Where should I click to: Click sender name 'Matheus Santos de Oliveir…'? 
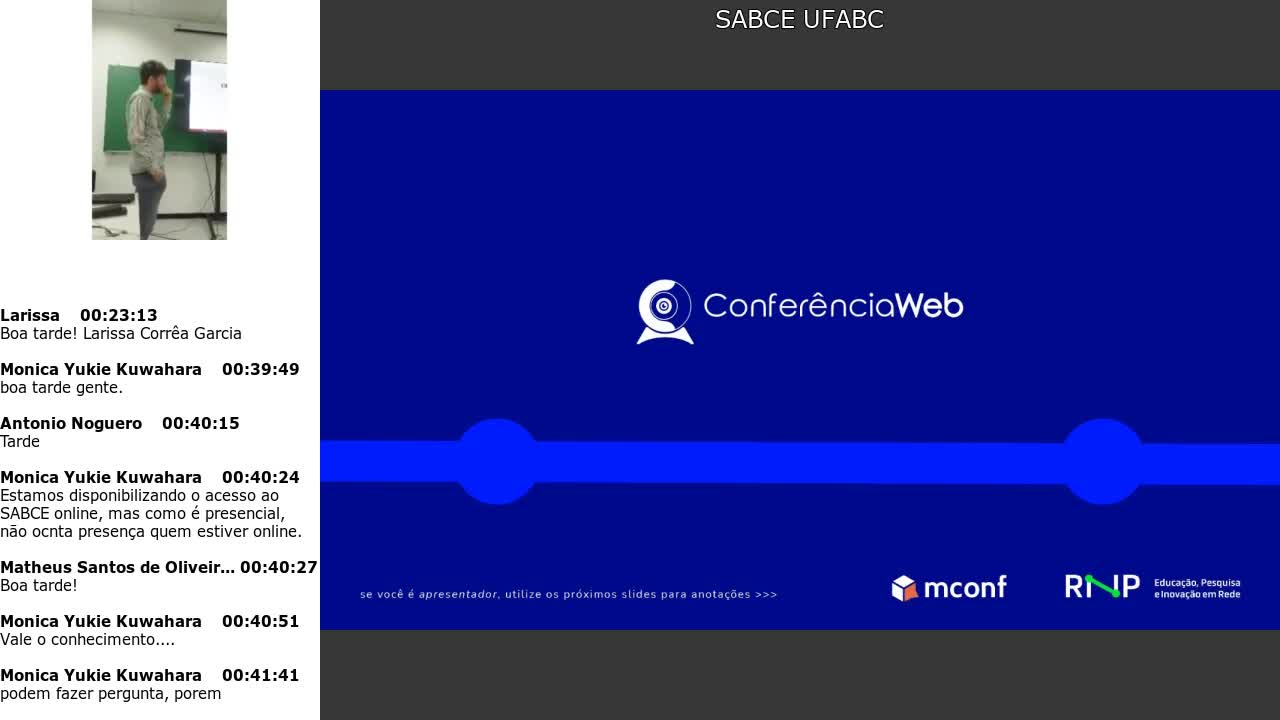click(118, 568)
